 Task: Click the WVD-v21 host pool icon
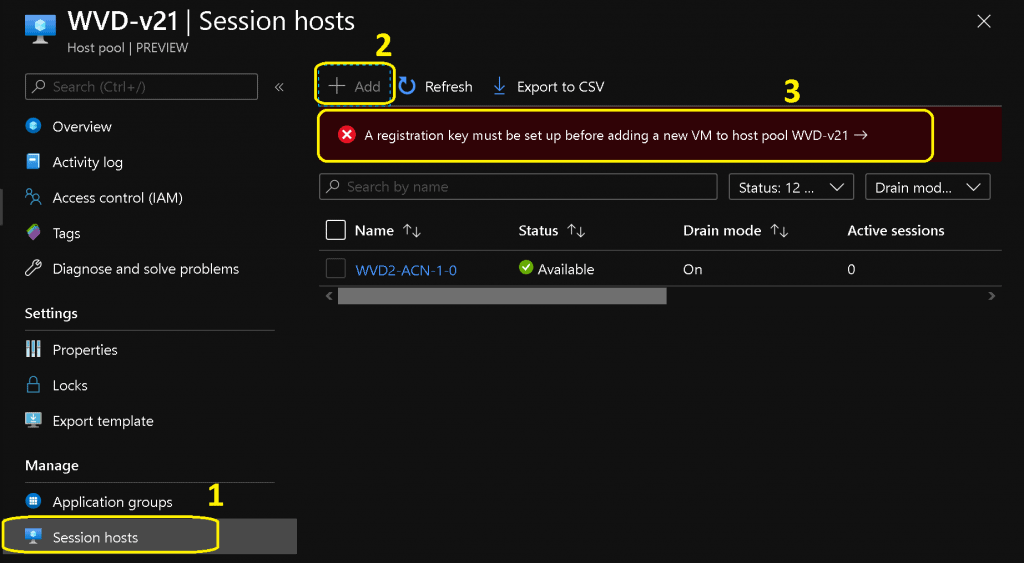point(40,30)
